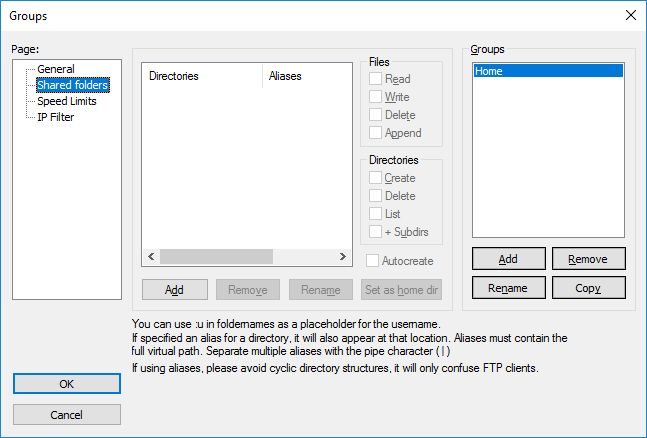Screen dimensions: 647x438
Task: Check the Append files option
Action: 376,133
